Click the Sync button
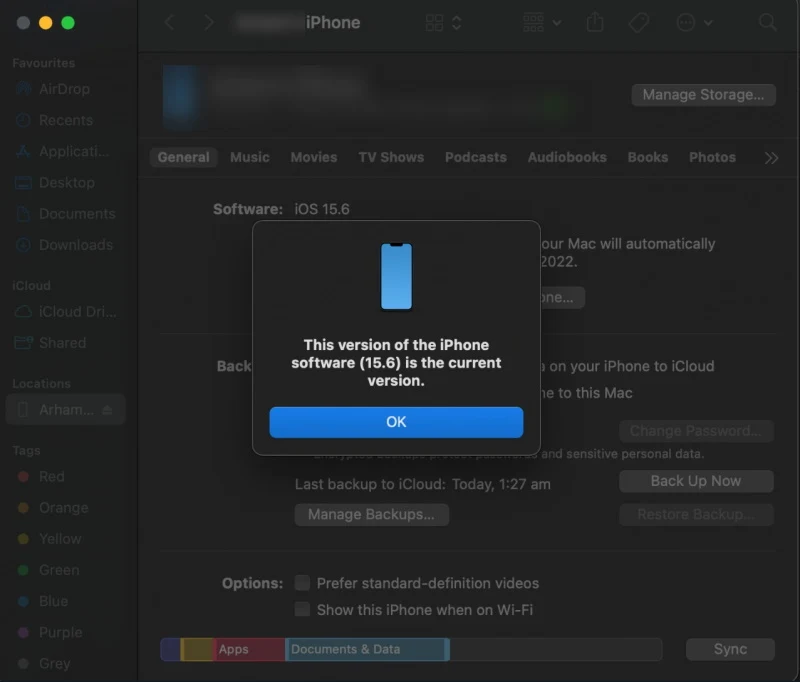 [730, 649]
